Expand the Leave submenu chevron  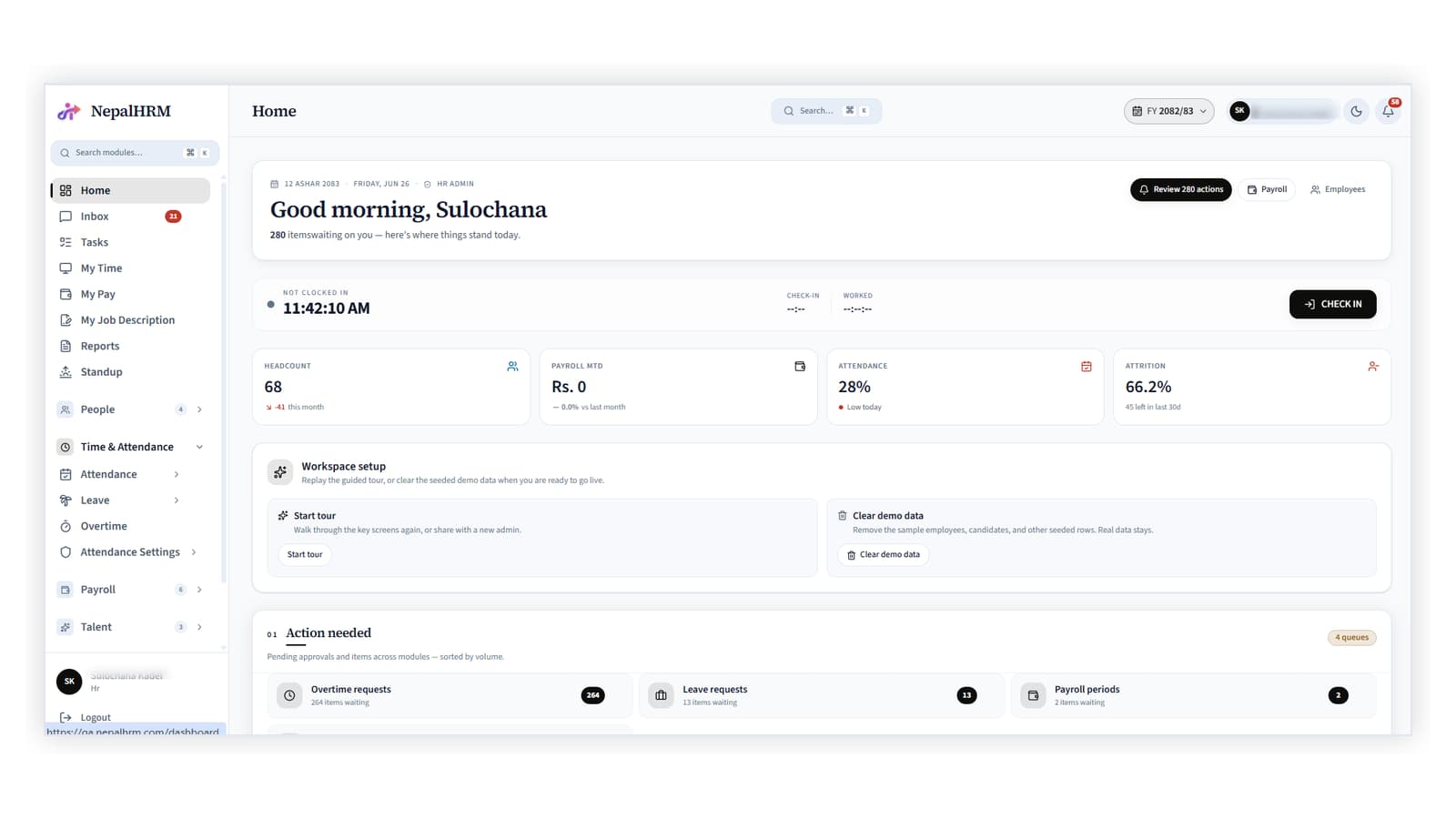tap(177, 500)
